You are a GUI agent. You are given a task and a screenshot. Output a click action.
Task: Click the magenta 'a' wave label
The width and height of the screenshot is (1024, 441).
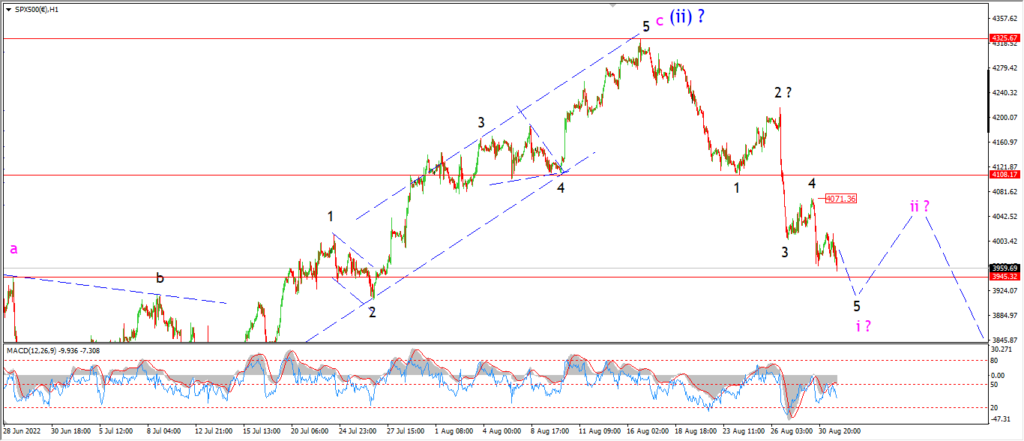pos(13,248)
